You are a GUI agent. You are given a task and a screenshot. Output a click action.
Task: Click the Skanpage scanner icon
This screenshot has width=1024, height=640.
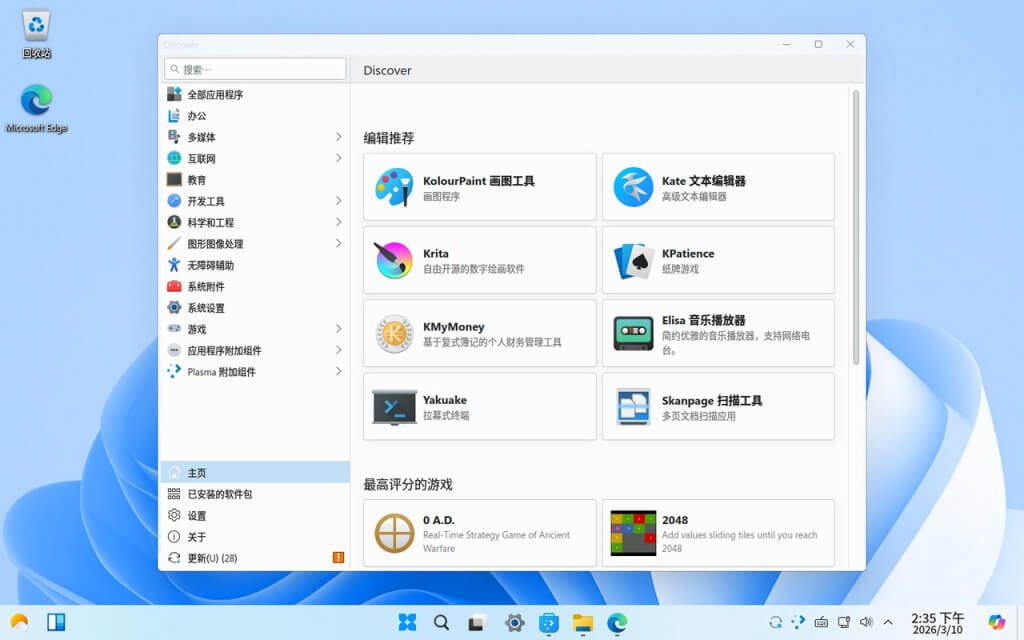(633, 406)
